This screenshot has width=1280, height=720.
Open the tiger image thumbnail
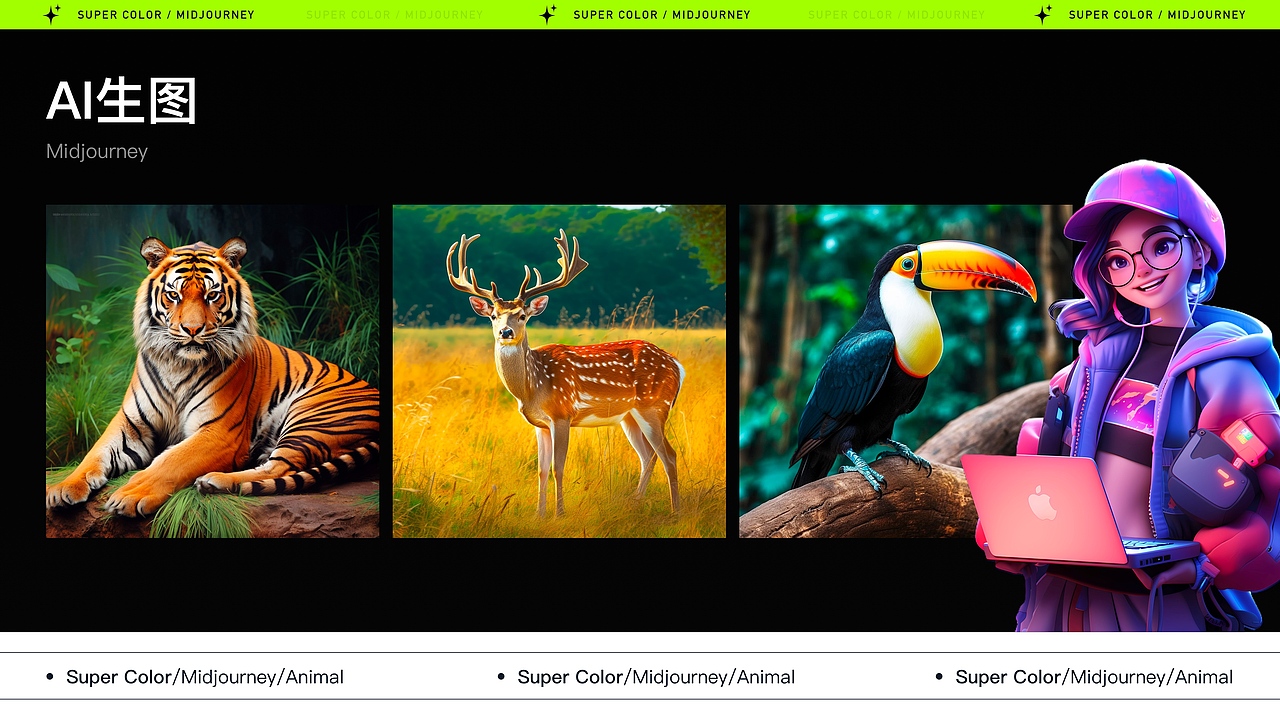pyautogui.click(x=212, y=371)
